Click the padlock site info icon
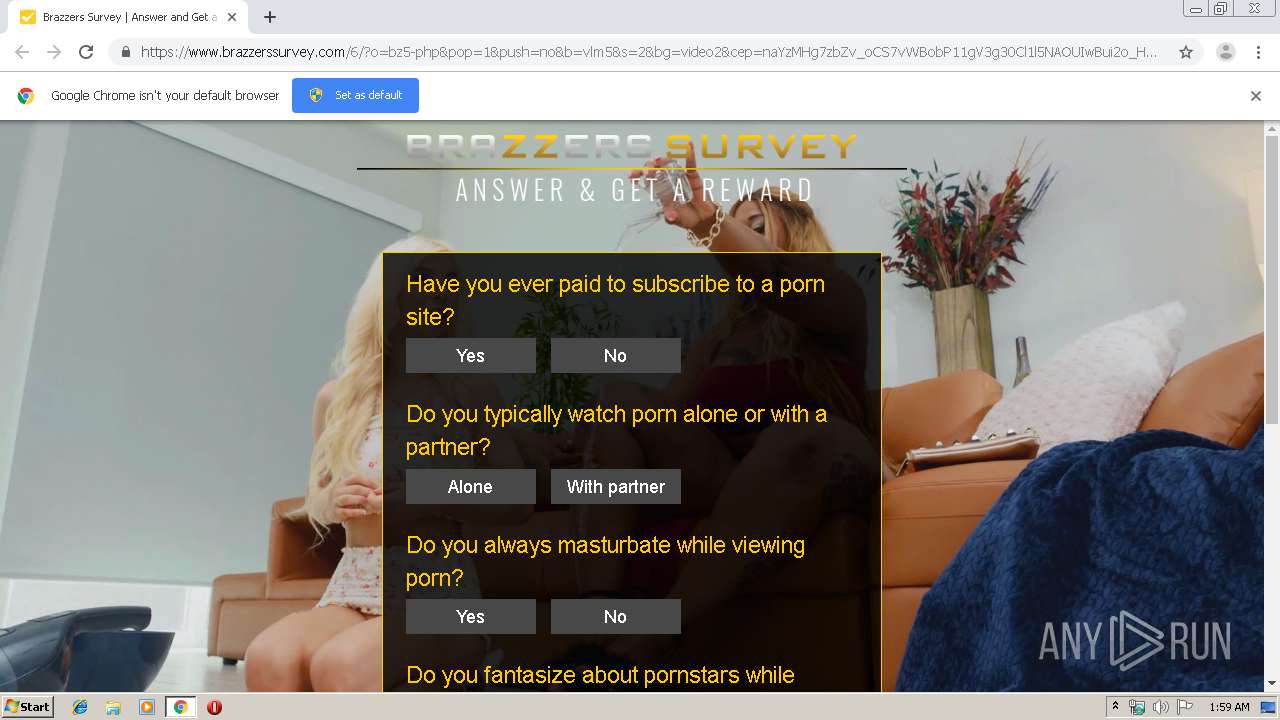The height and width of the screenshot is (720, 1280). point(125,52)
